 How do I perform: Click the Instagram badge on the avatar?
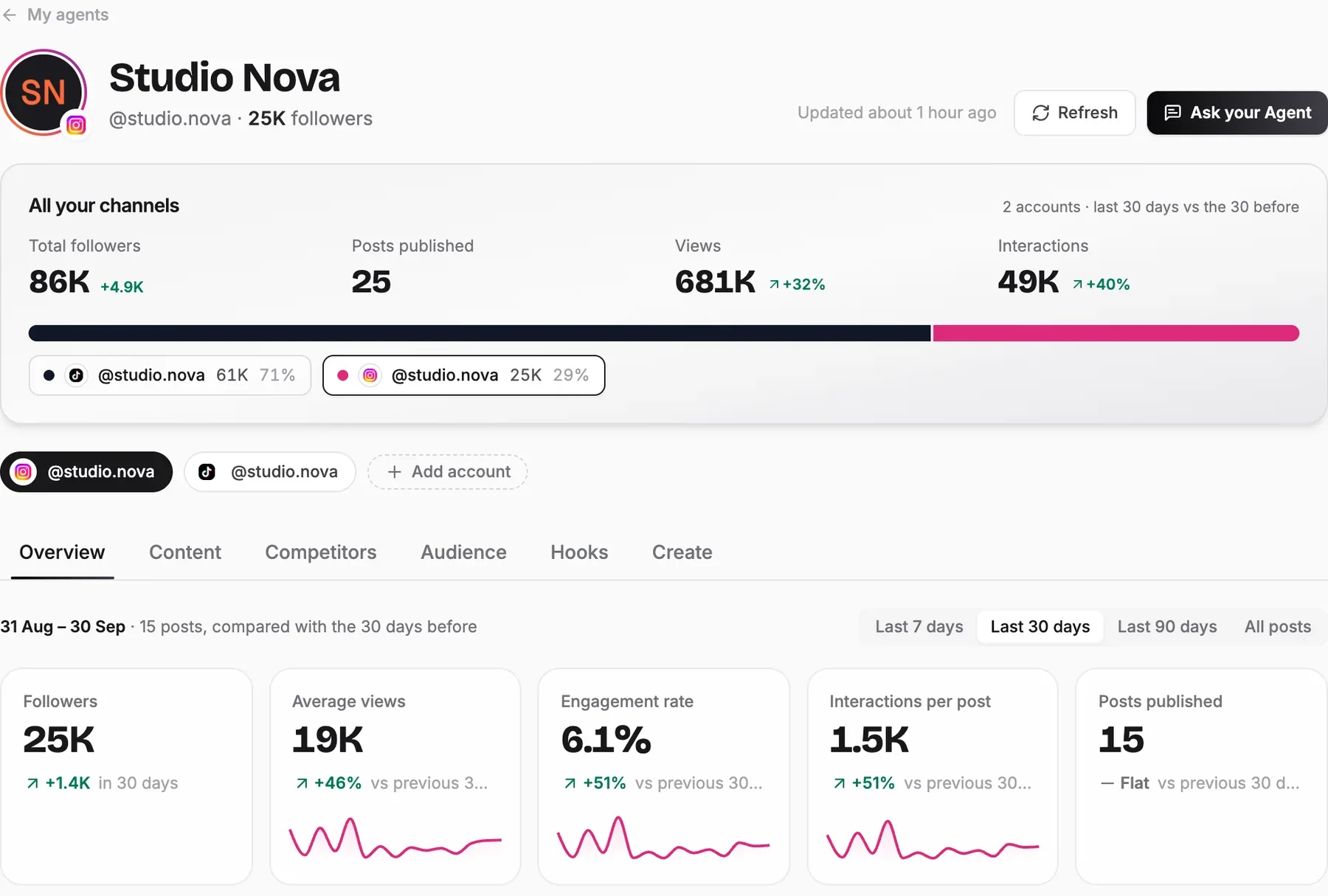(x=76, y=125)
